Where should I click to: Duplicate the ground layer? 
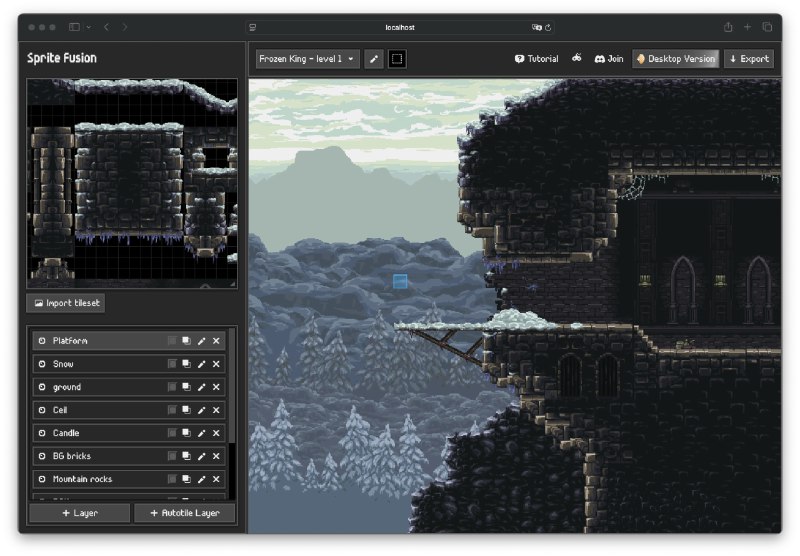186,387
